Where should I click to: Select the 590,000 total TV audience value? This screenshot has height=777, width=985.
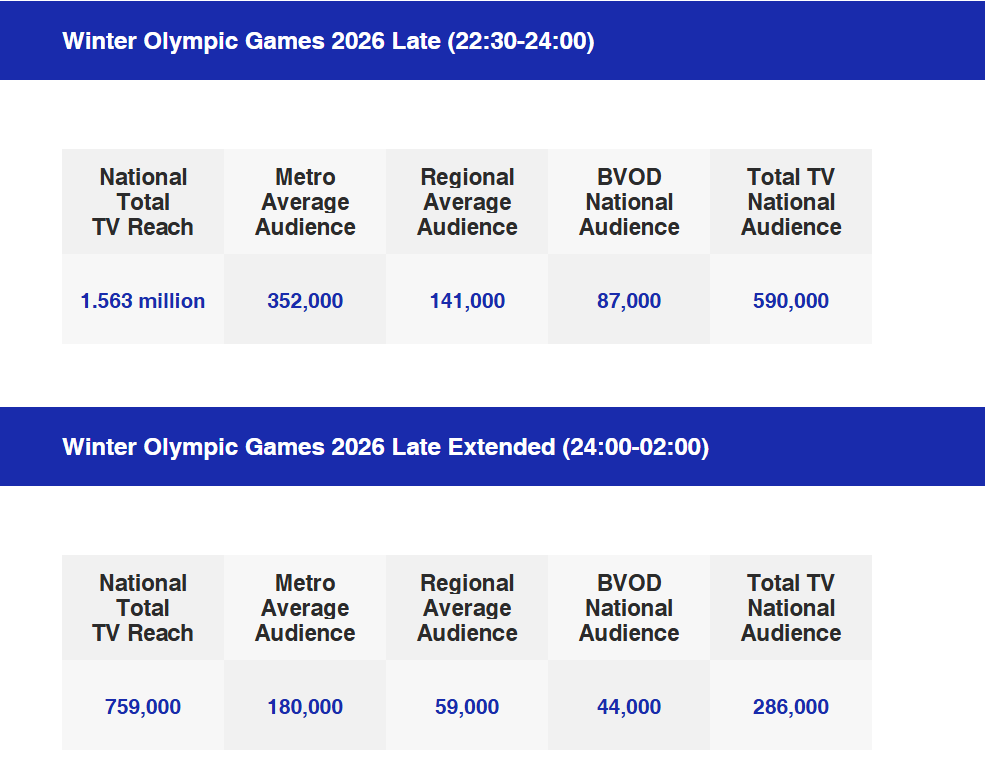click(791, 301)
